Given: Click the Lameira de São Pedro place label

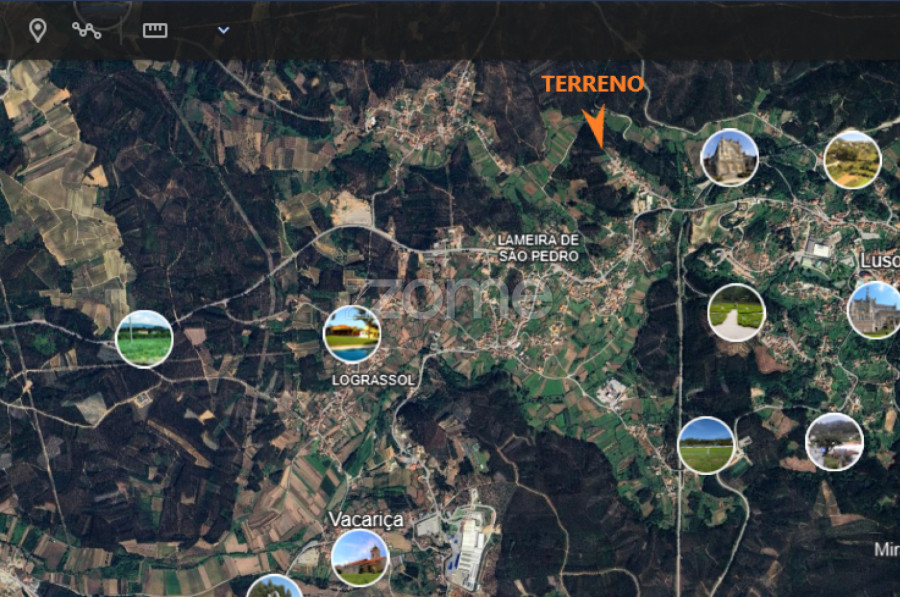Looking at the screenshot, I should point(539,248).
